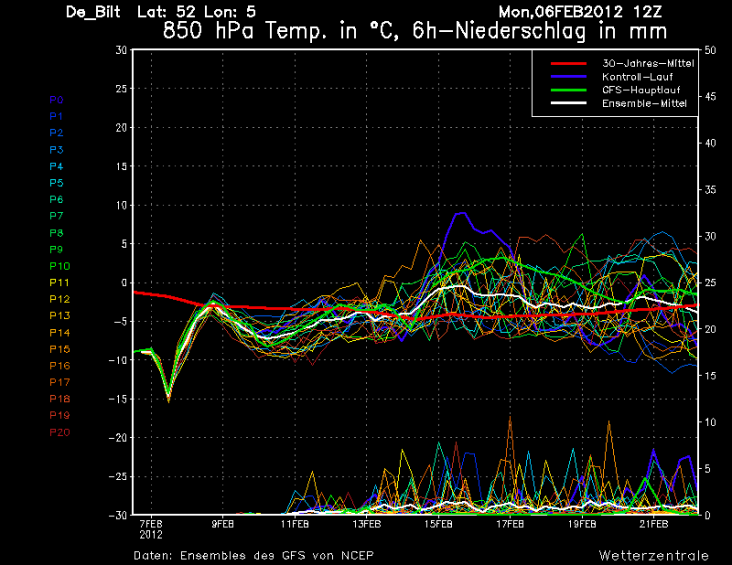Select the P13 label in the member list
The width and height of the screenshot is (732, 565).
pyautogui.click(x=60, y=316)
